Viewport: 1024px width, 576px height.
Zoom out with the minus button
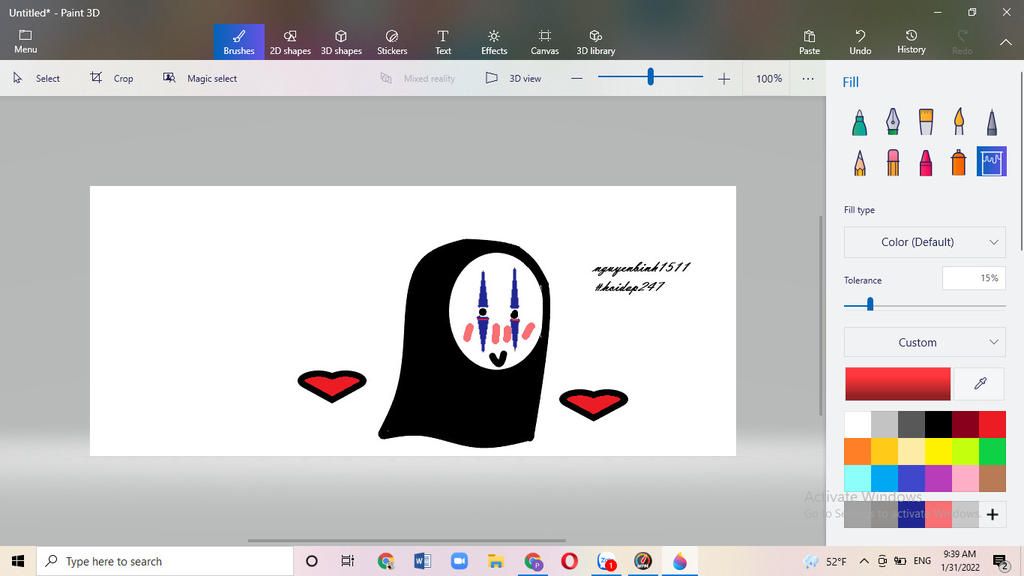(577, 78)
